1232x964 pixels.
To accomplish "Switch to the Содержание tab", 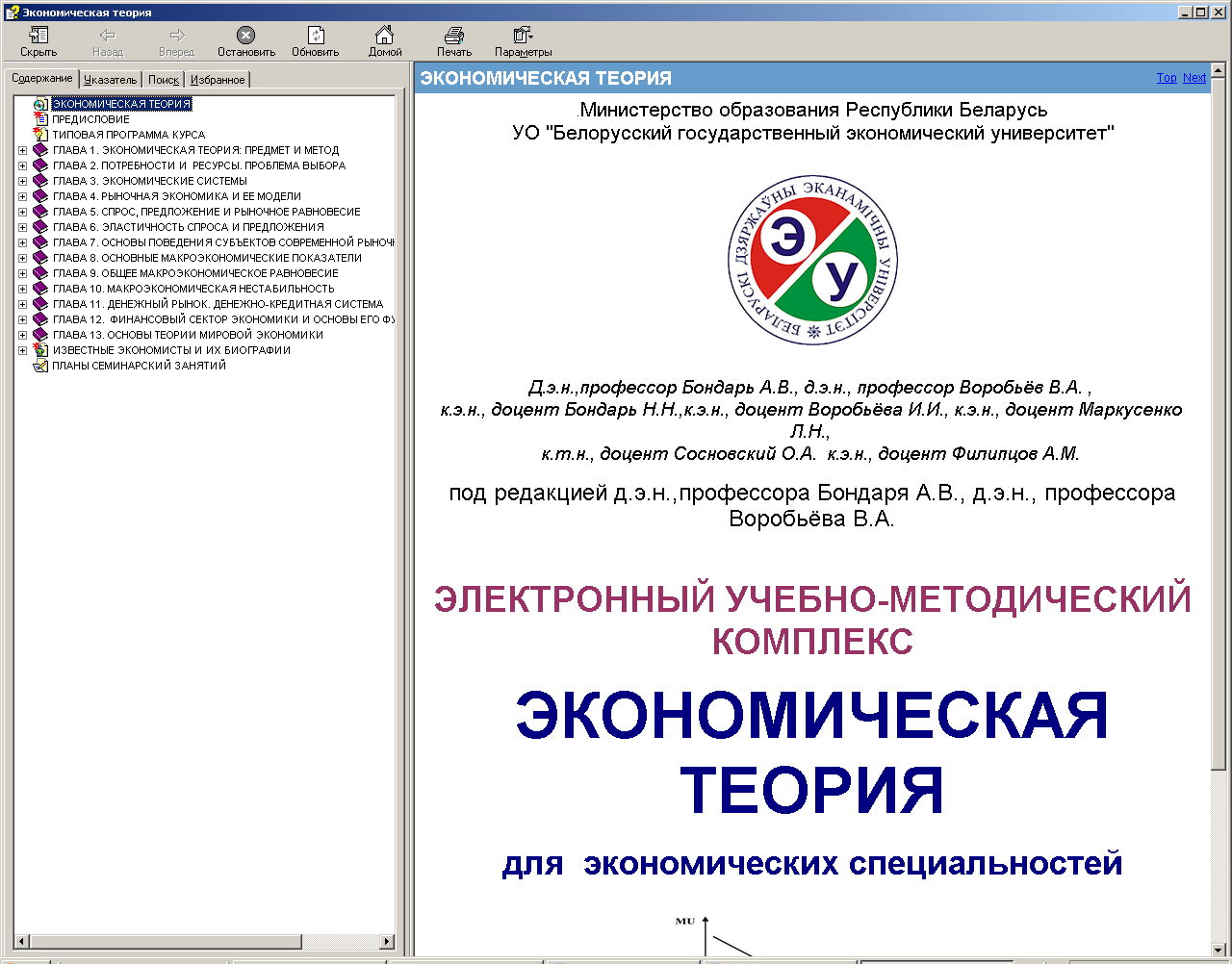I will [x=42, y=78].
